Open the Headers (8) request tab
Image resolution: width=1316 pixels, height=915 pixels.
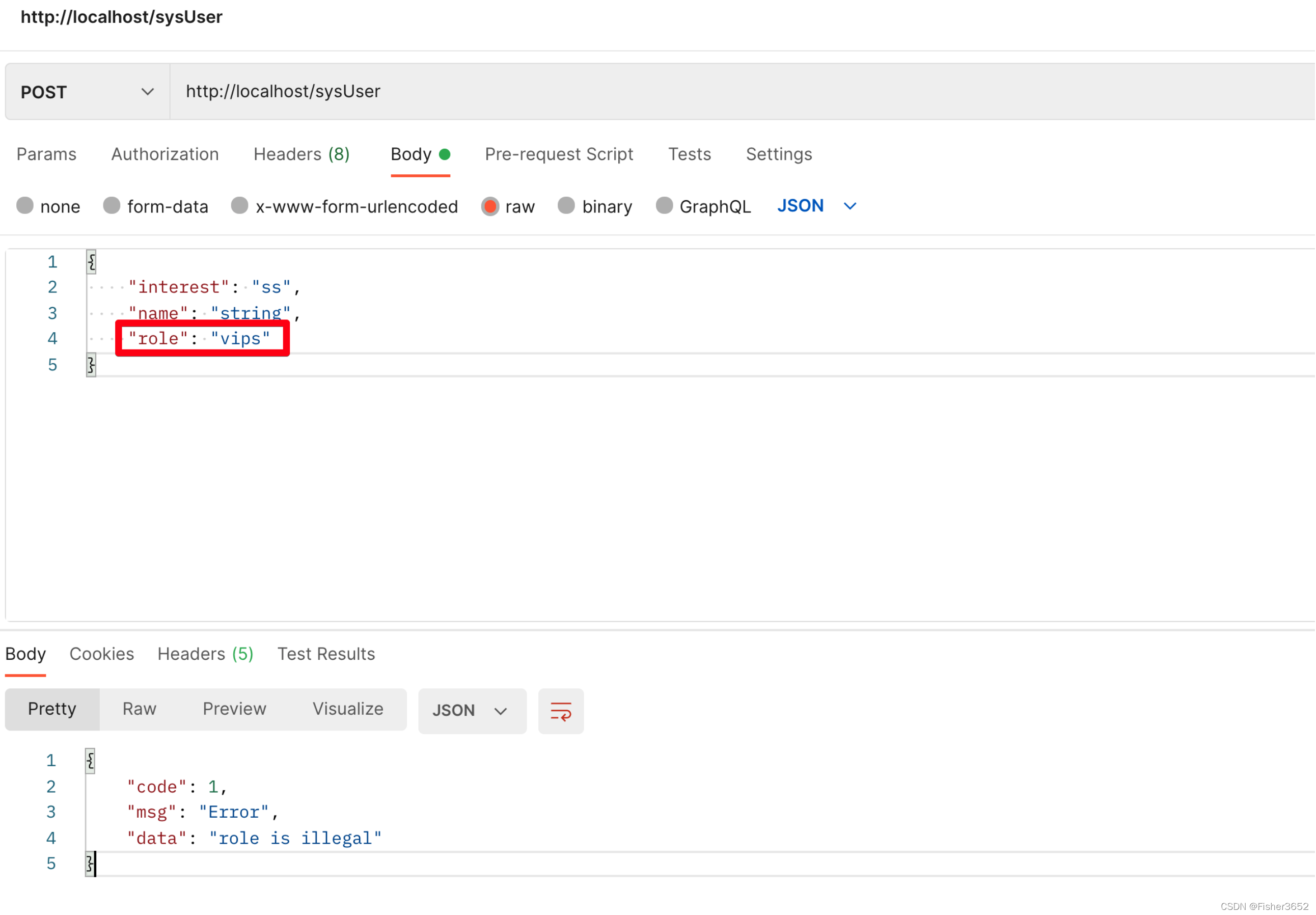tap(301, 154)
